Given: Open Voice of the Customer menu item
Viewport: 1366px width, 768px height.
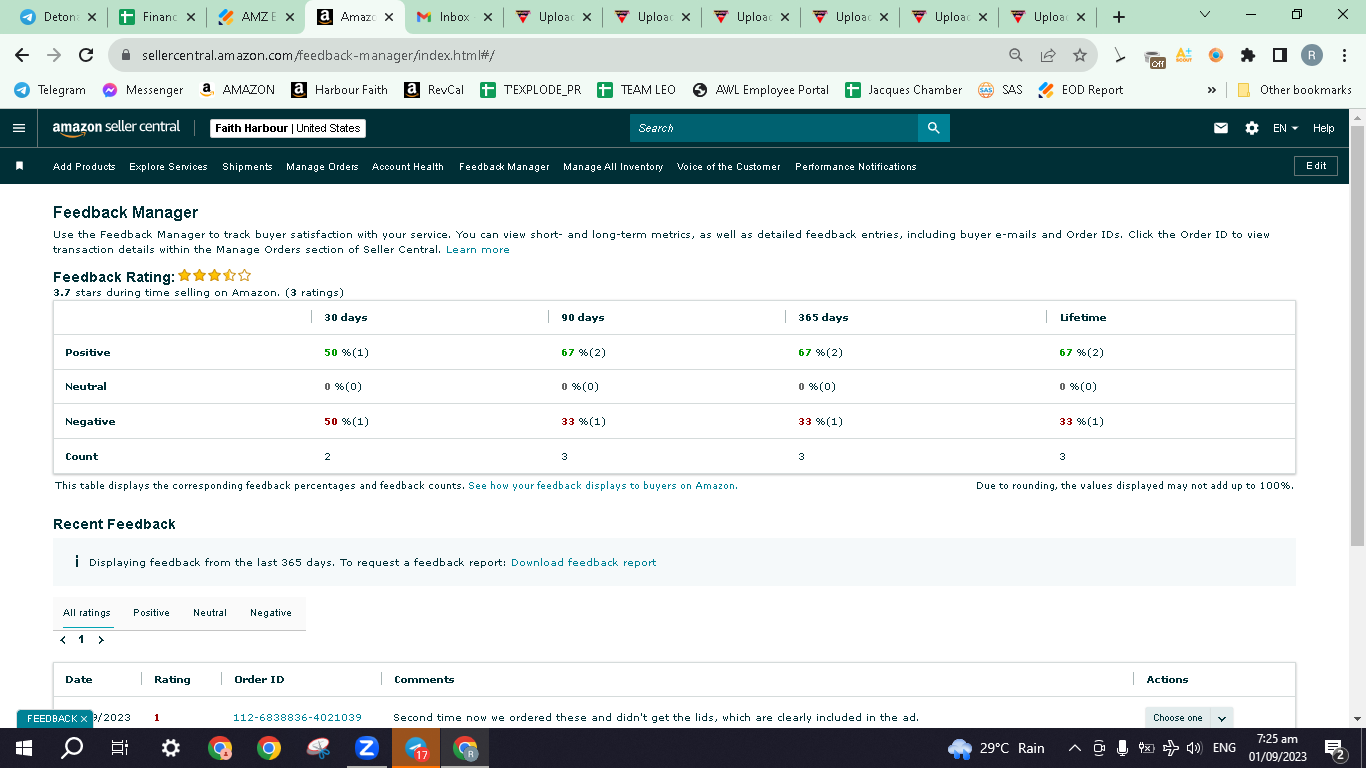Looking at the screenshot, I should point(729,167).
